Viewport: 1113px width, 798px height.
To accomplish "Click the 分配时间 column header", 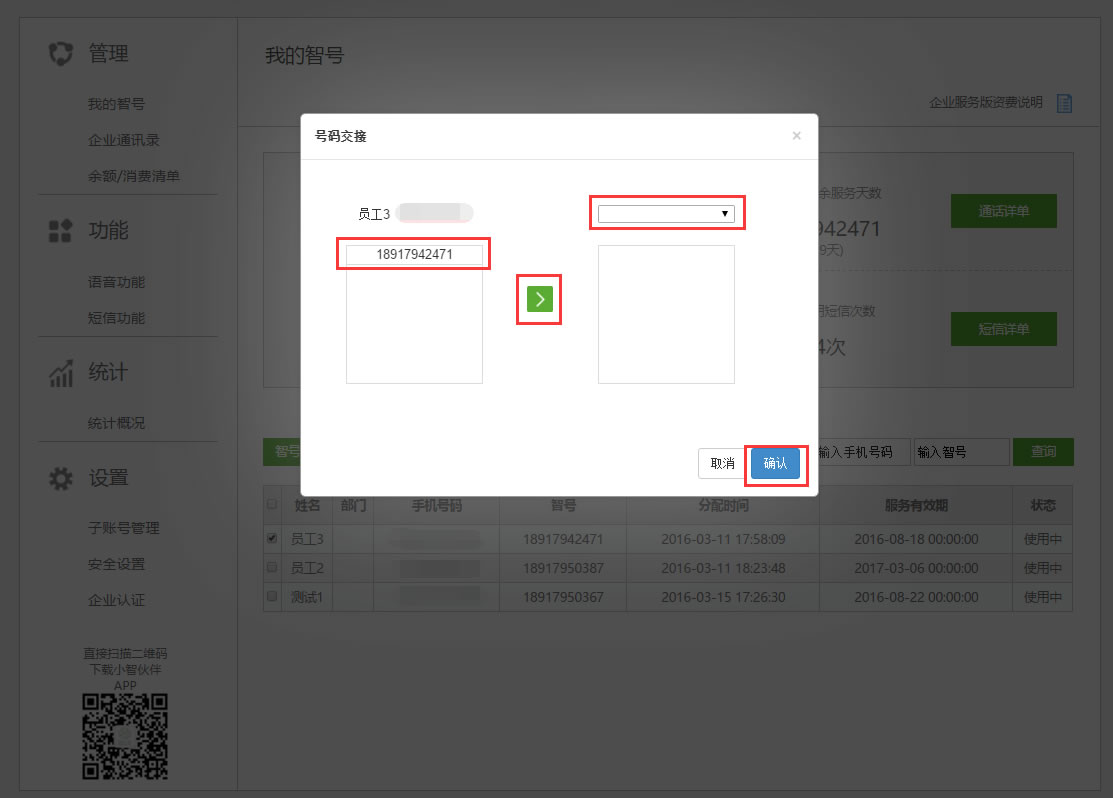I will [x=723, y=505].
